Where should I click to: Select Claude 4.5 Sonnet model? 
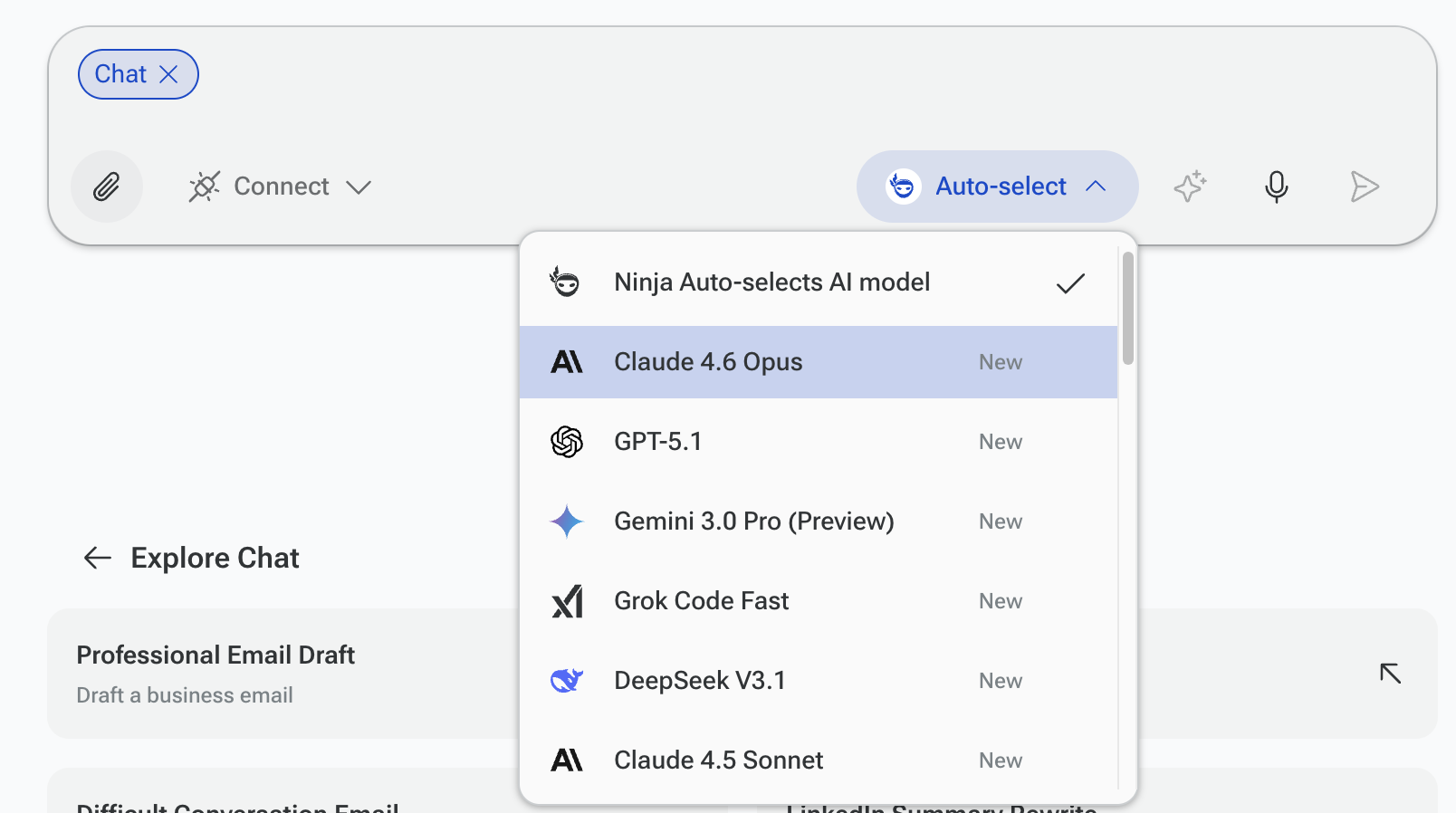click(819, 760)
